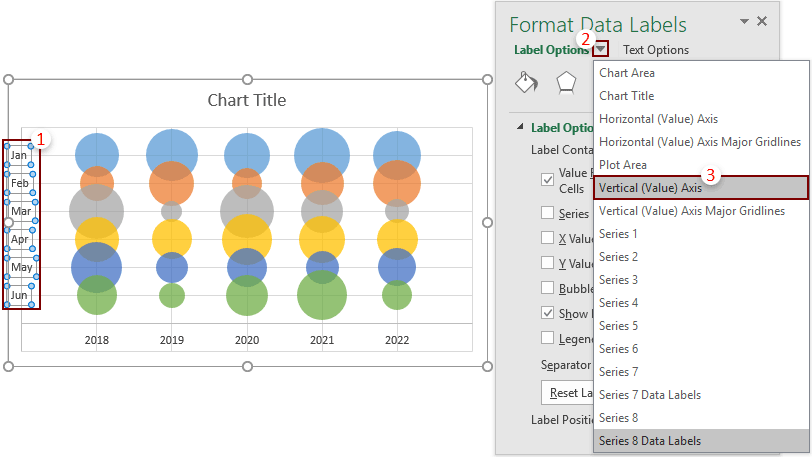The width and height of the screenshot is (812, 457).
Task: Choose Horizontal (Value) Axis entry
Action: [x=701, y=119]
